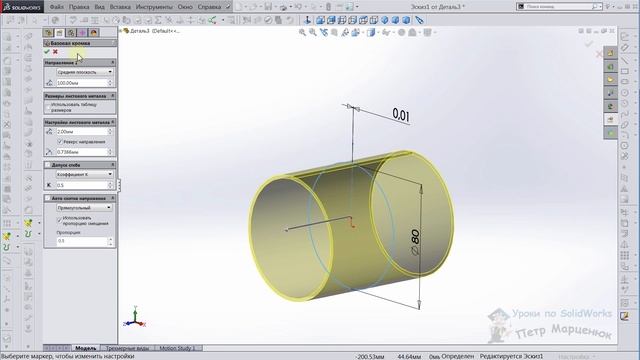Viewport: 640px width, 360px height.
Task: Select the Ø80 dimension in the viewport
Action: click(415, 243)
